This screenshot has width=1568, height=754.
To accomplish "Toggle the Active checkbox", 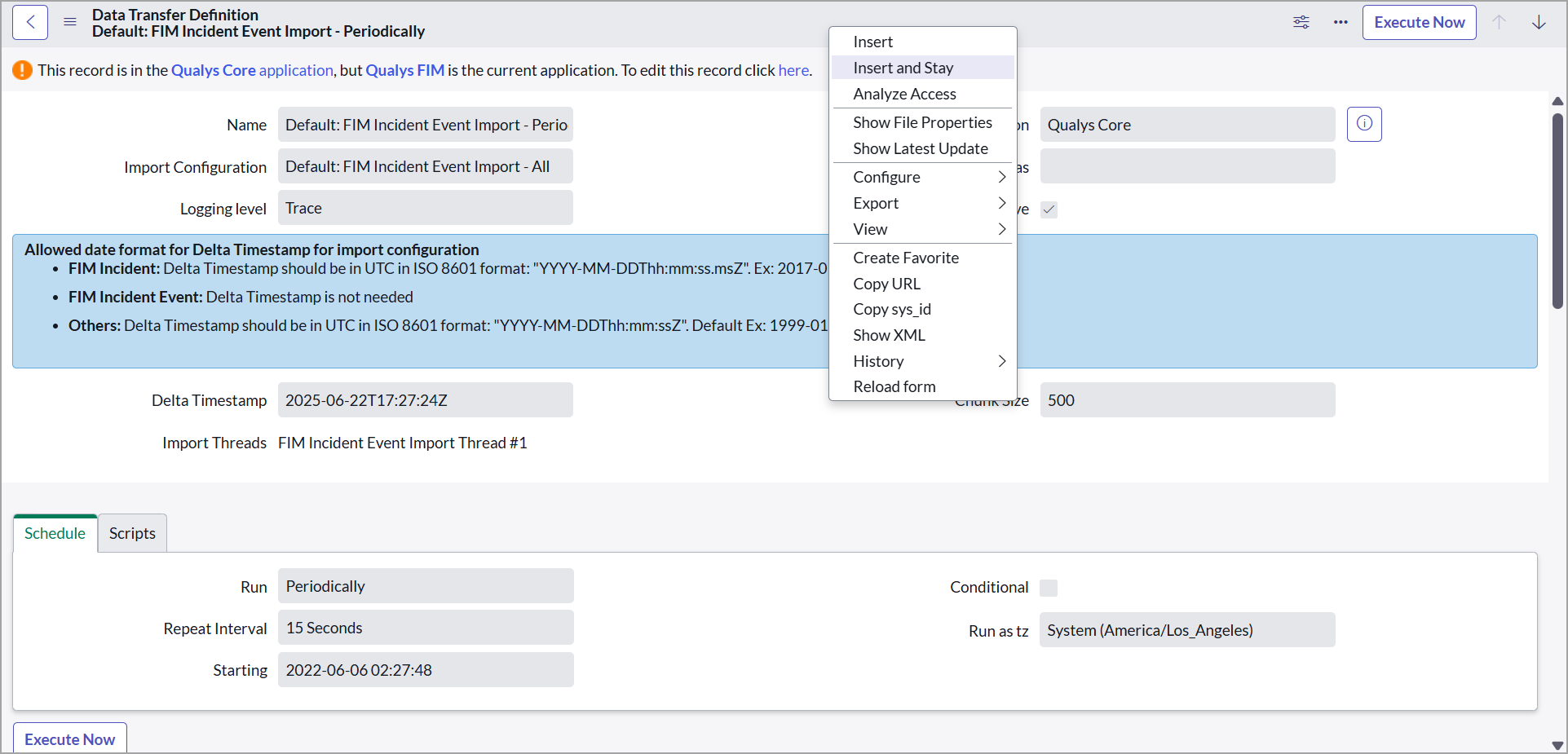I will coord(1049,209).
